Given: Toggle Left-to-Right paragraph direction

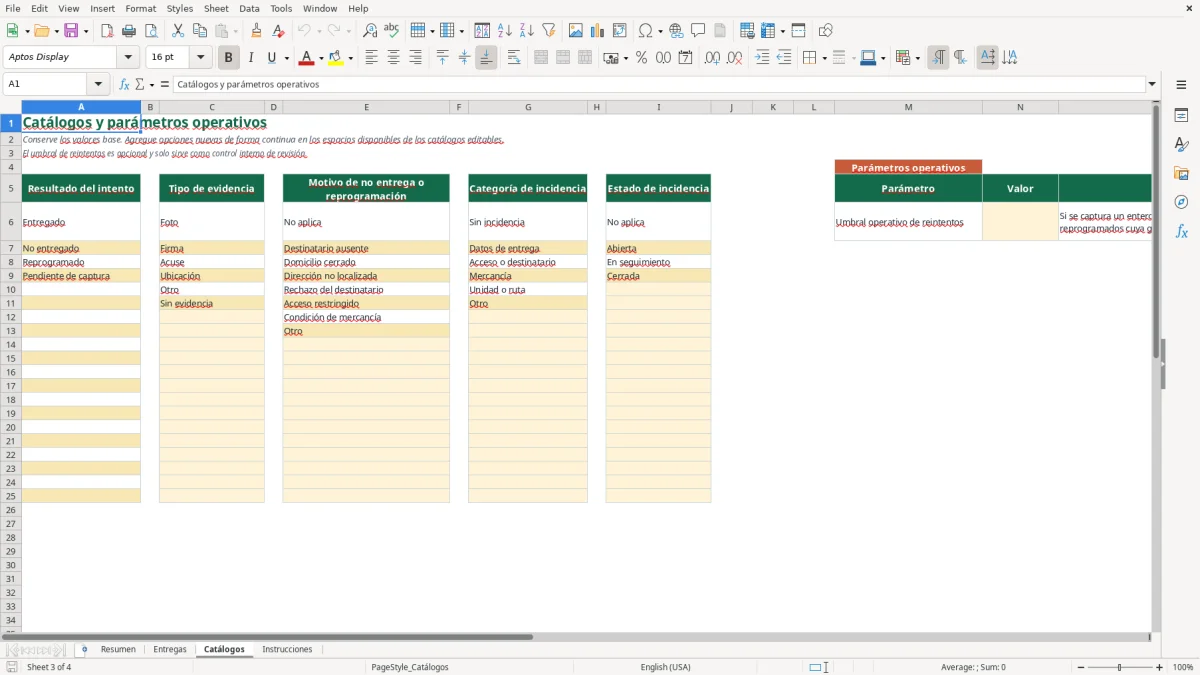Looking at the screenshot, I should click(938, 58).
